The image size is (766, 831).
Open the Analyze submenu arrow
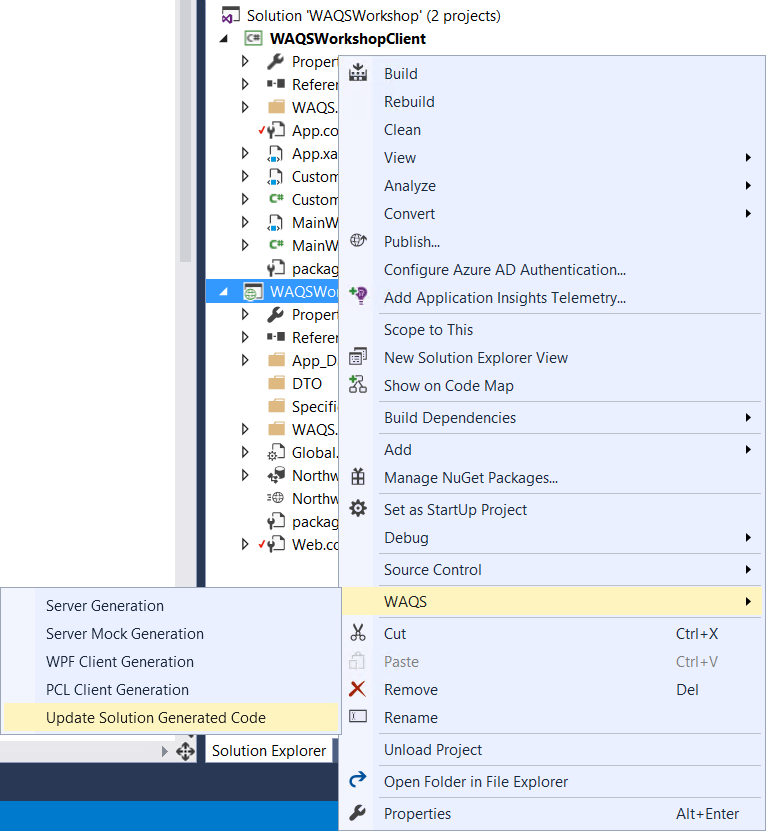click(x=748, y=185)
